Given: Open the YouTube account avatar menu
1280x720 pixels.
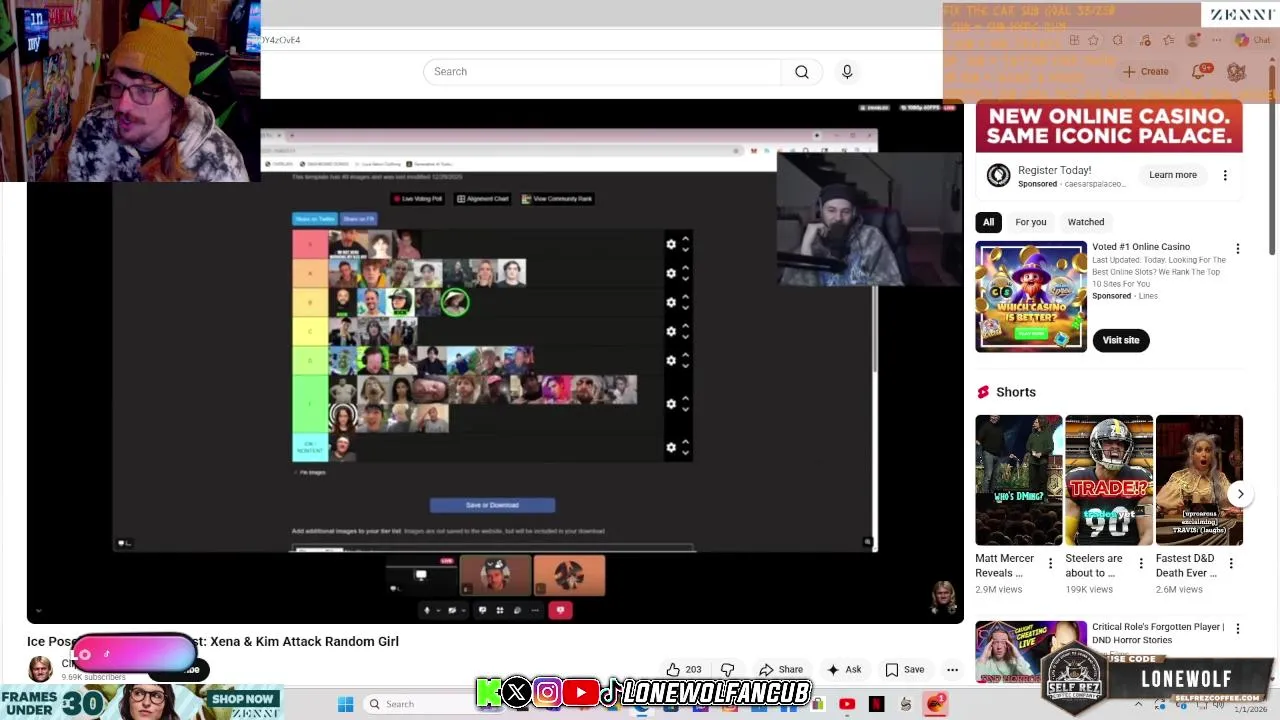Looking at the screenshot, I should 1236,72.
